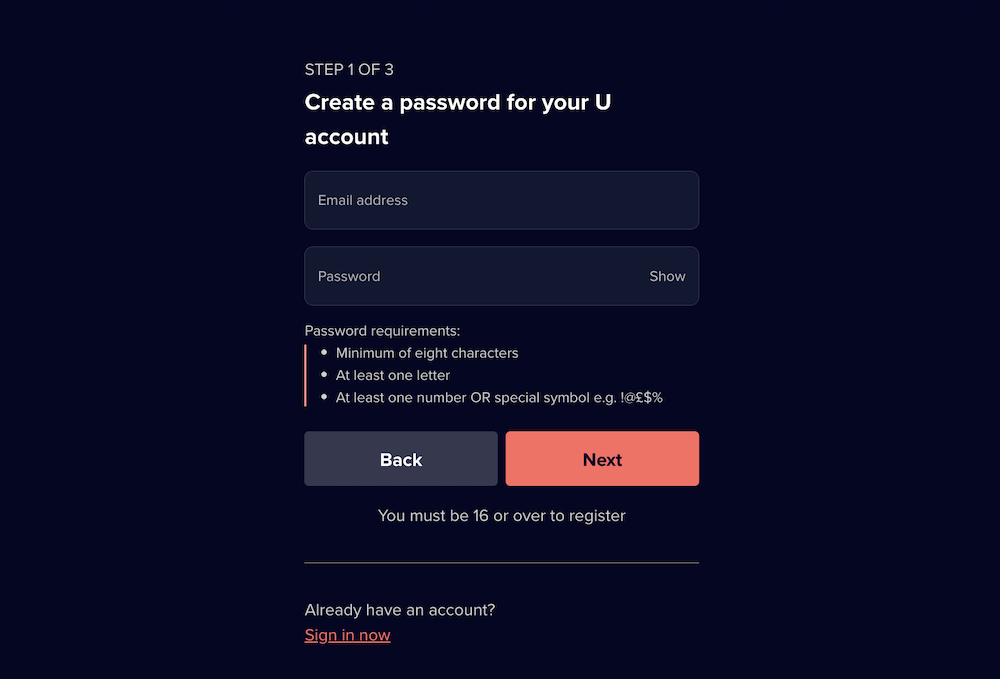Click the horizontal divider line

(x=501, y=563)
